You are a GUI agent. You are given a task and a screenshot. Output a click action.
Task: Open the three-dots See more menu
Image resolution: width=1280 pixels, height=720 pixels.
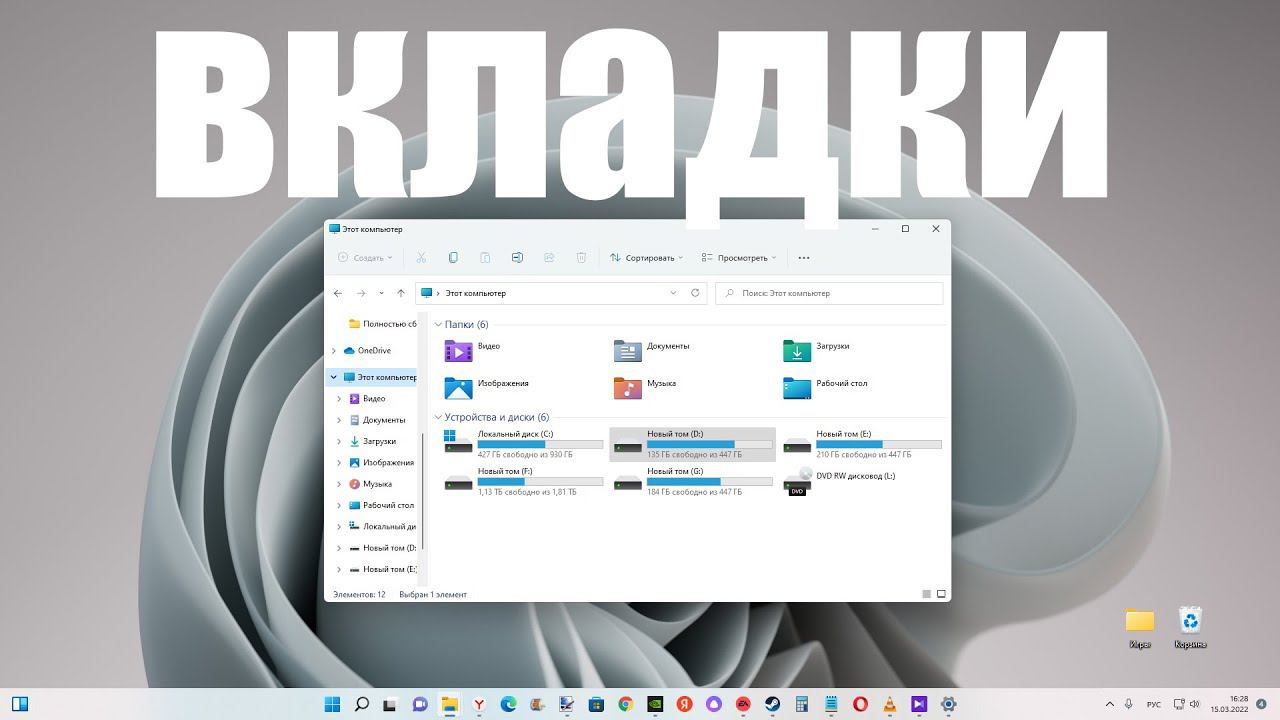pyautogui.click(x=804, y=258)
